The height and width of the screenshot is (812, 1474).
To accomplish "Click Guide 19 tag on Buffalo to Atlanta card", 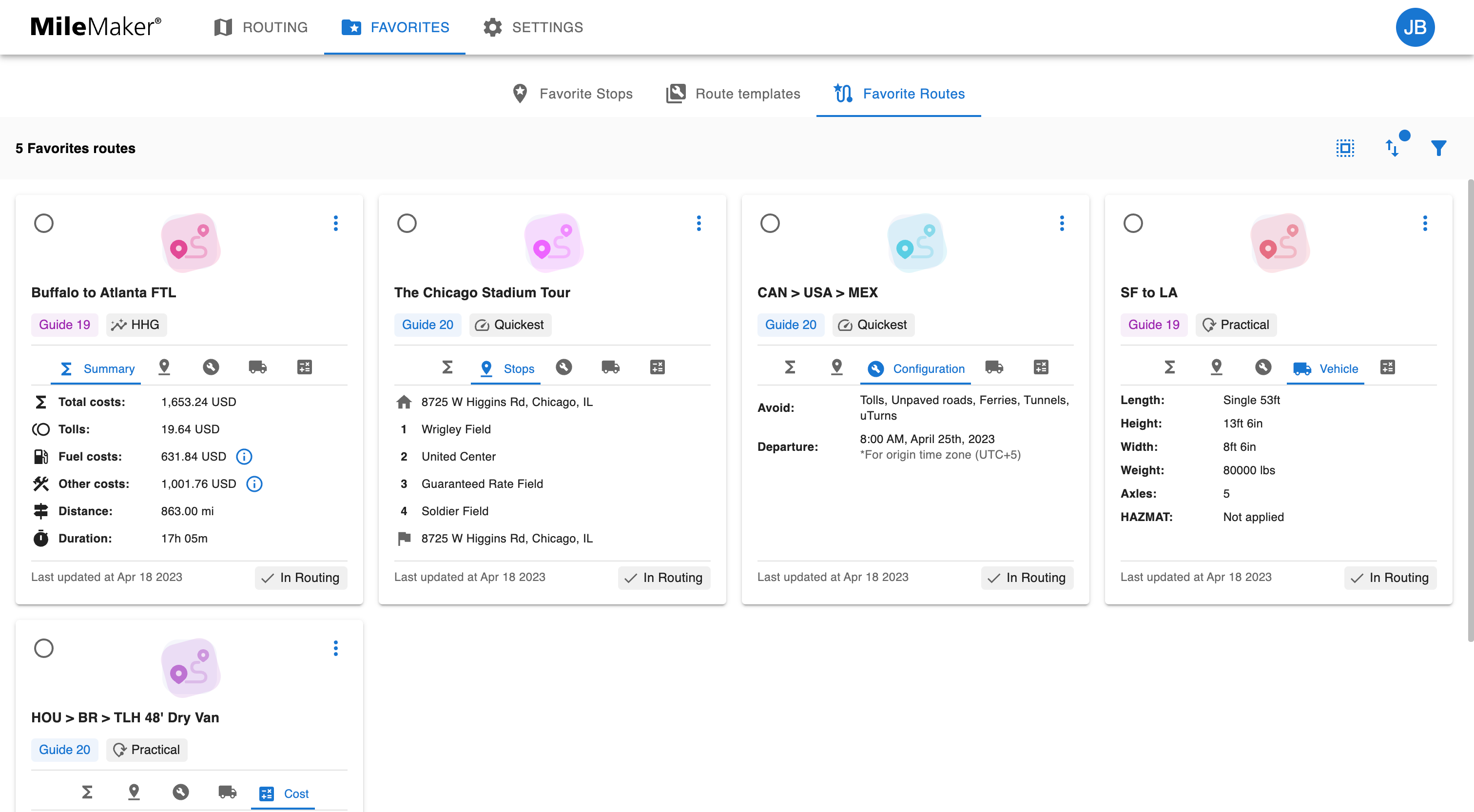I will [x=65, y=325].
